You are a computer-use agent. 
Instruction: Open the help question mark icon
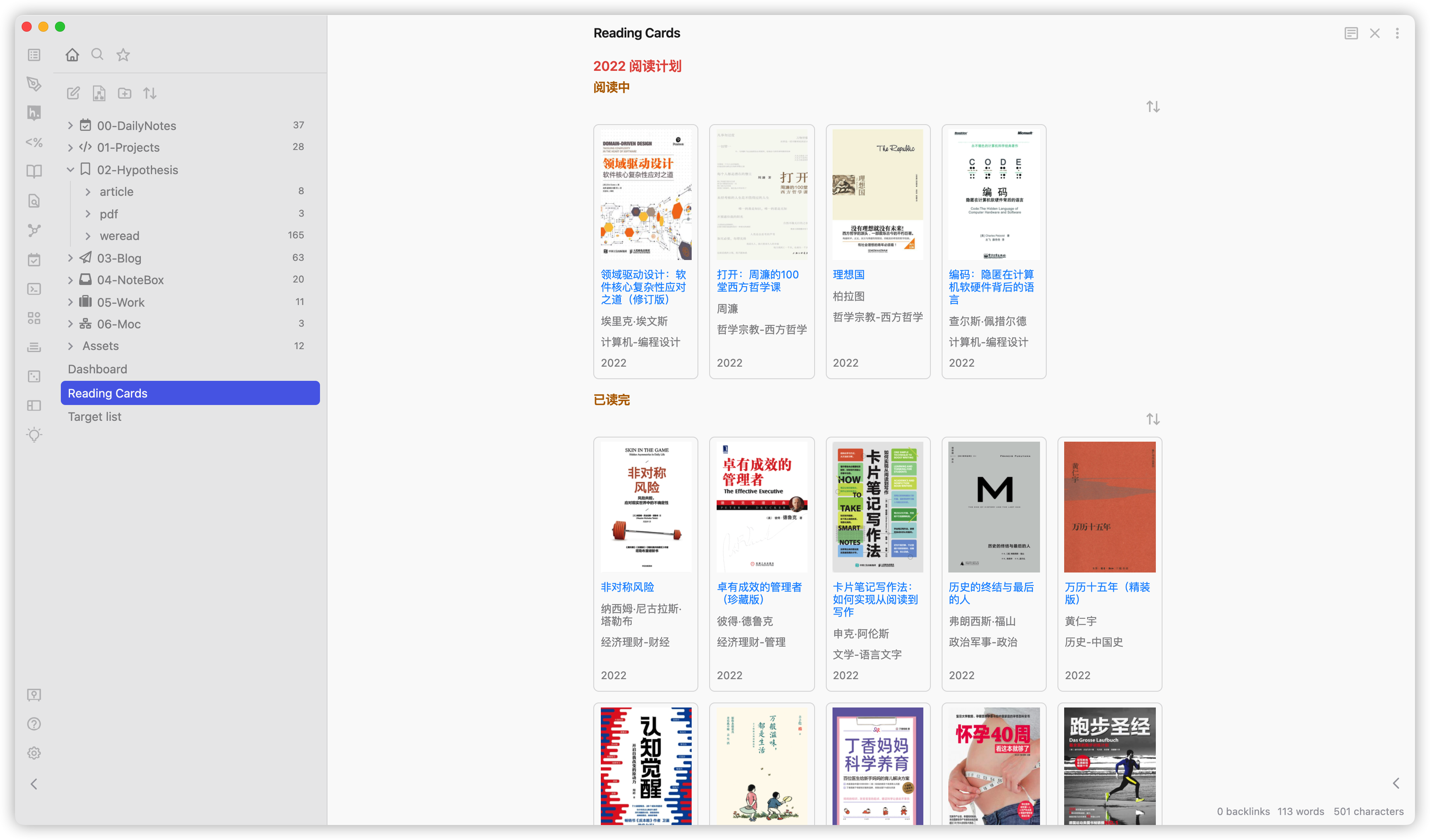click(34, 724)
